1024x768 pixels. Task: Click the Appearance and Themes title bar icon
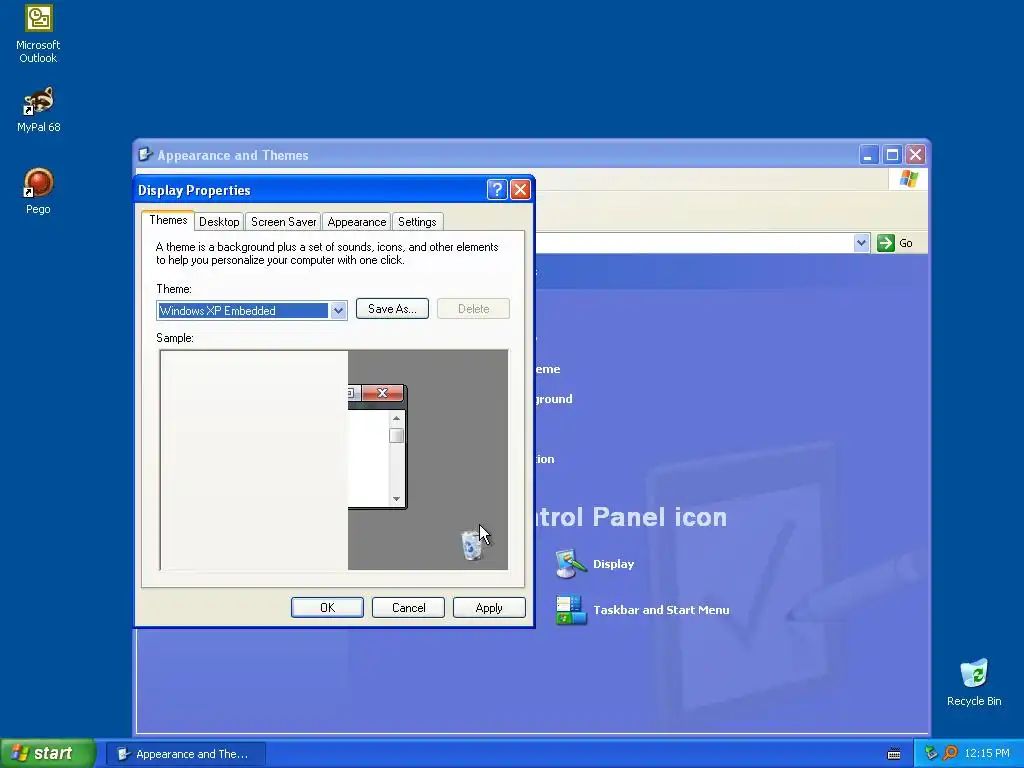[146, 155]
